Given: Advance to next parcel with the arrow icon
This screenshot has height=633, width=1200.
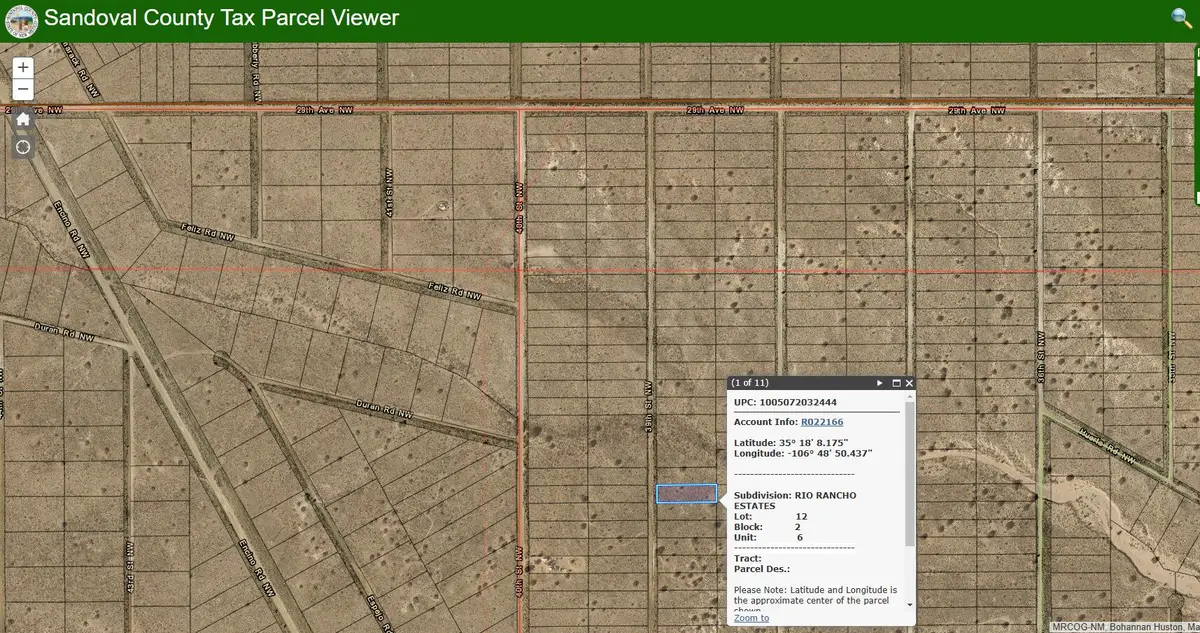Looking at the screenshot, I should click(879, 383).
